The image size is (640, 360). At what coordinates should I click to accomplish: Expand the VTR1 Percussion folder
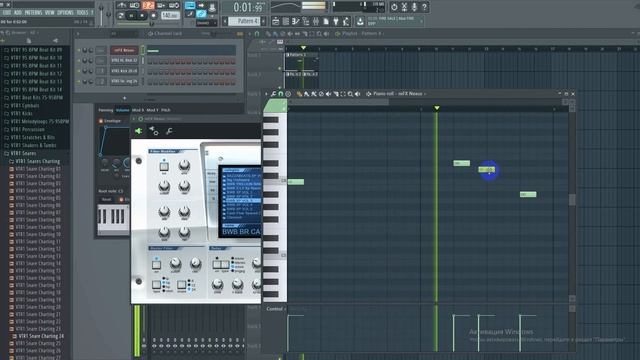click(27, 129)
